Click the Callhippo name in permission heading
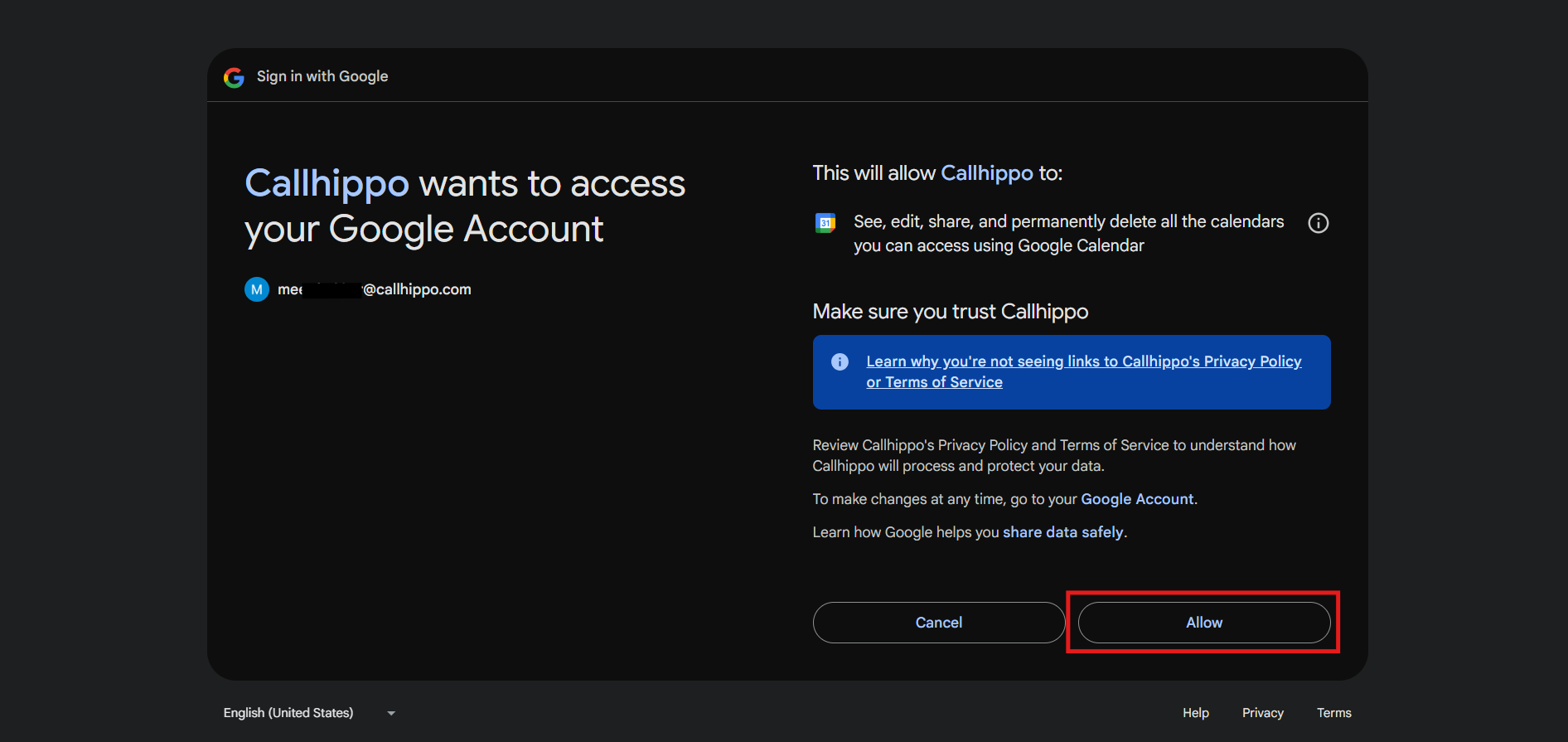 tap(987, 173)
